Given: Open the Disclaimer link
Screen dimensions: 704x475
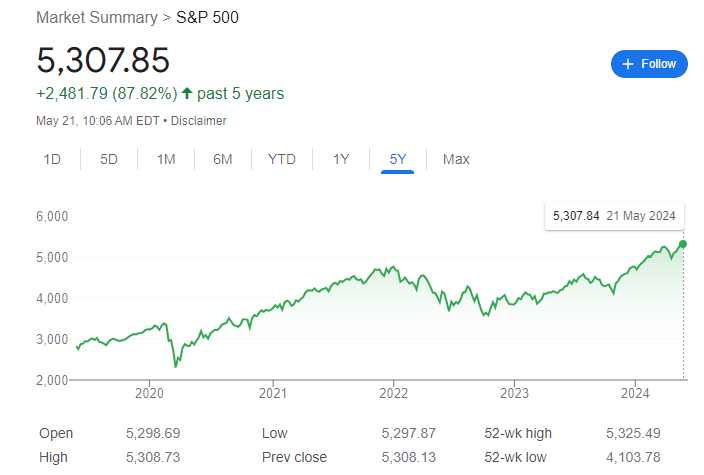Looking at the screenshot, I should [x=198, y=121].
